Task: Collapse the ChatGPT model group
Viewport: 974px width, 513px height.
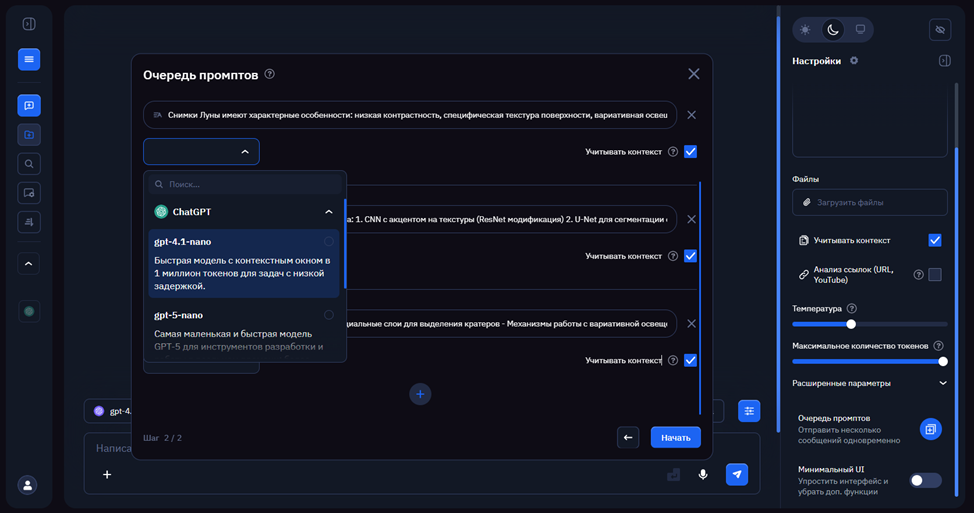Action: tap(329, 212)
